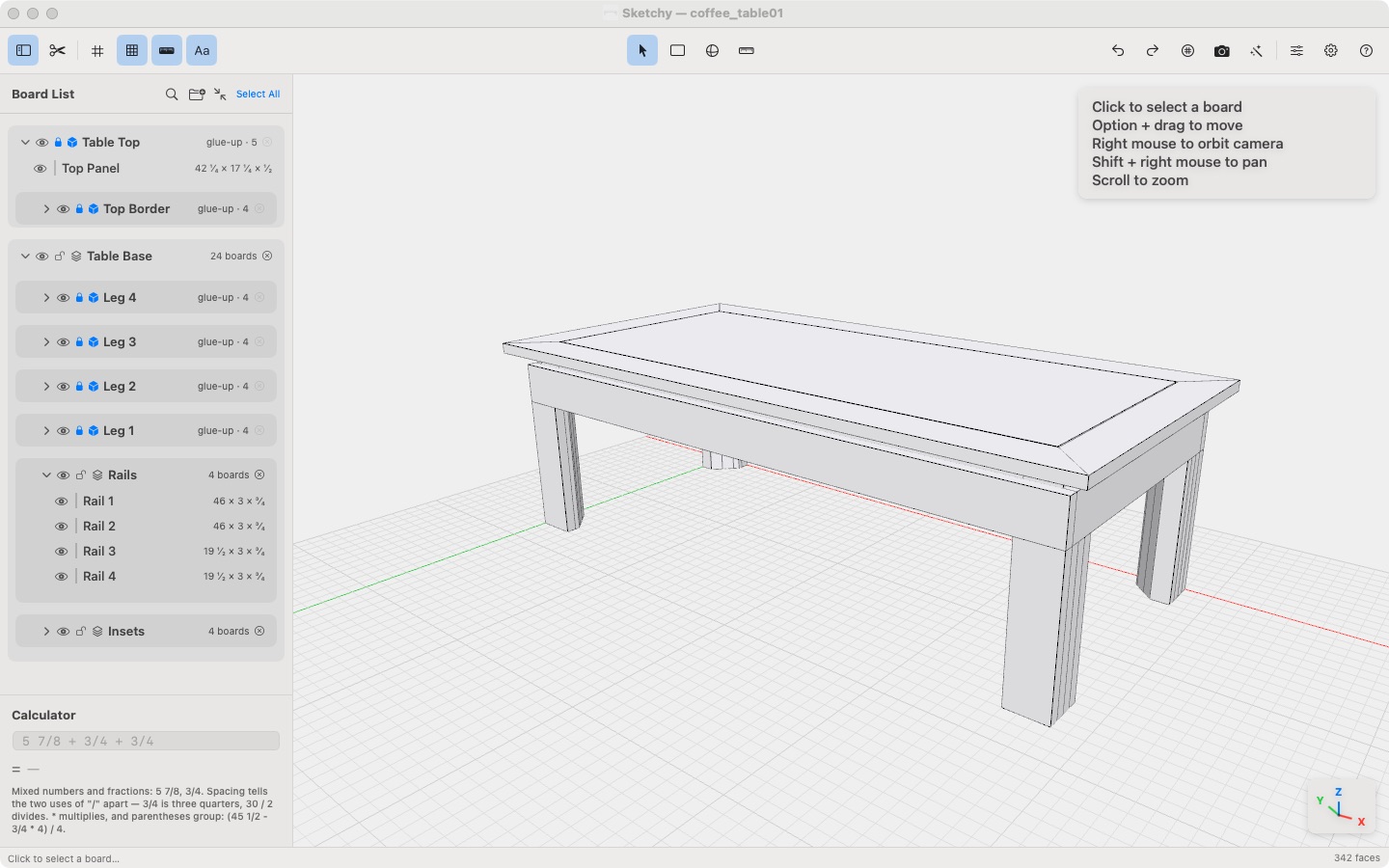This screenshot has width=1389, height=868.
Task: Click the scissors cut tool icon
Action: (x=58, y=50)
